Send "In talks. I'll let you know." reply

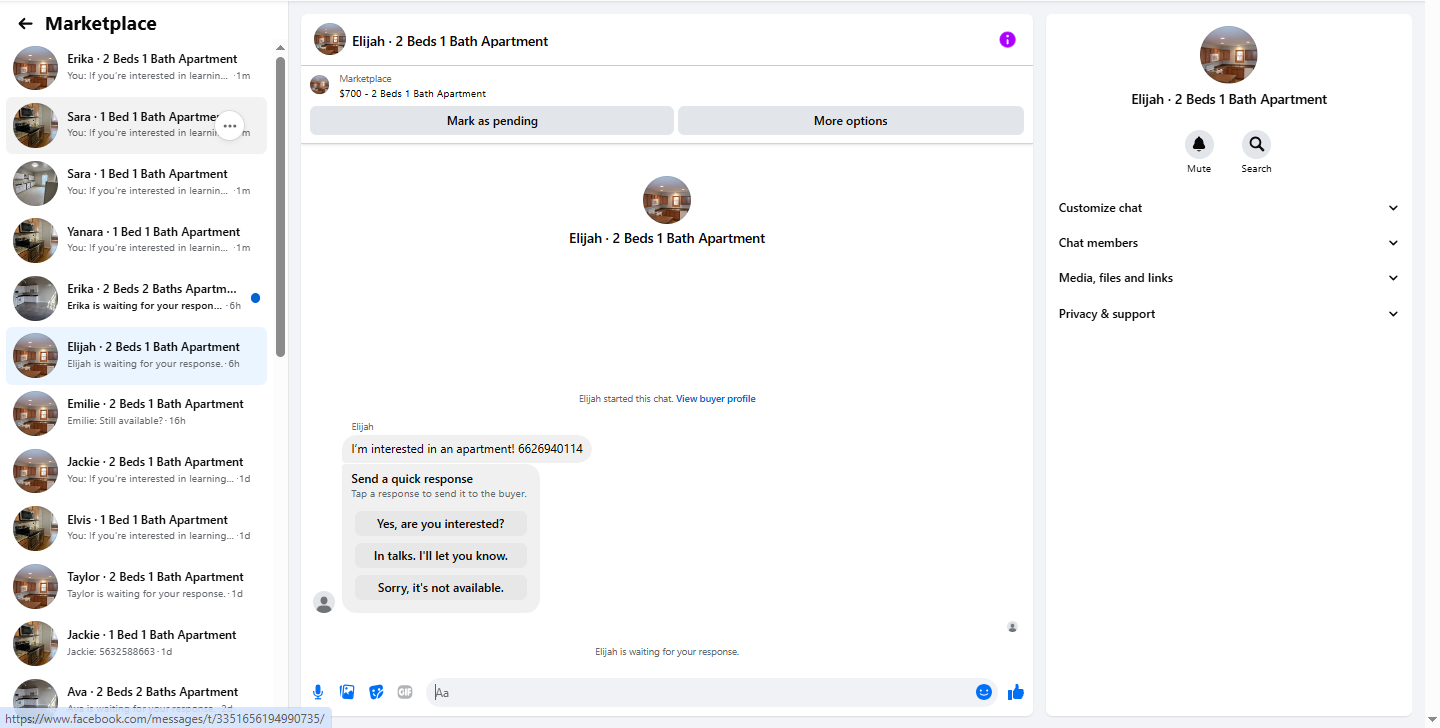point(441,556)
